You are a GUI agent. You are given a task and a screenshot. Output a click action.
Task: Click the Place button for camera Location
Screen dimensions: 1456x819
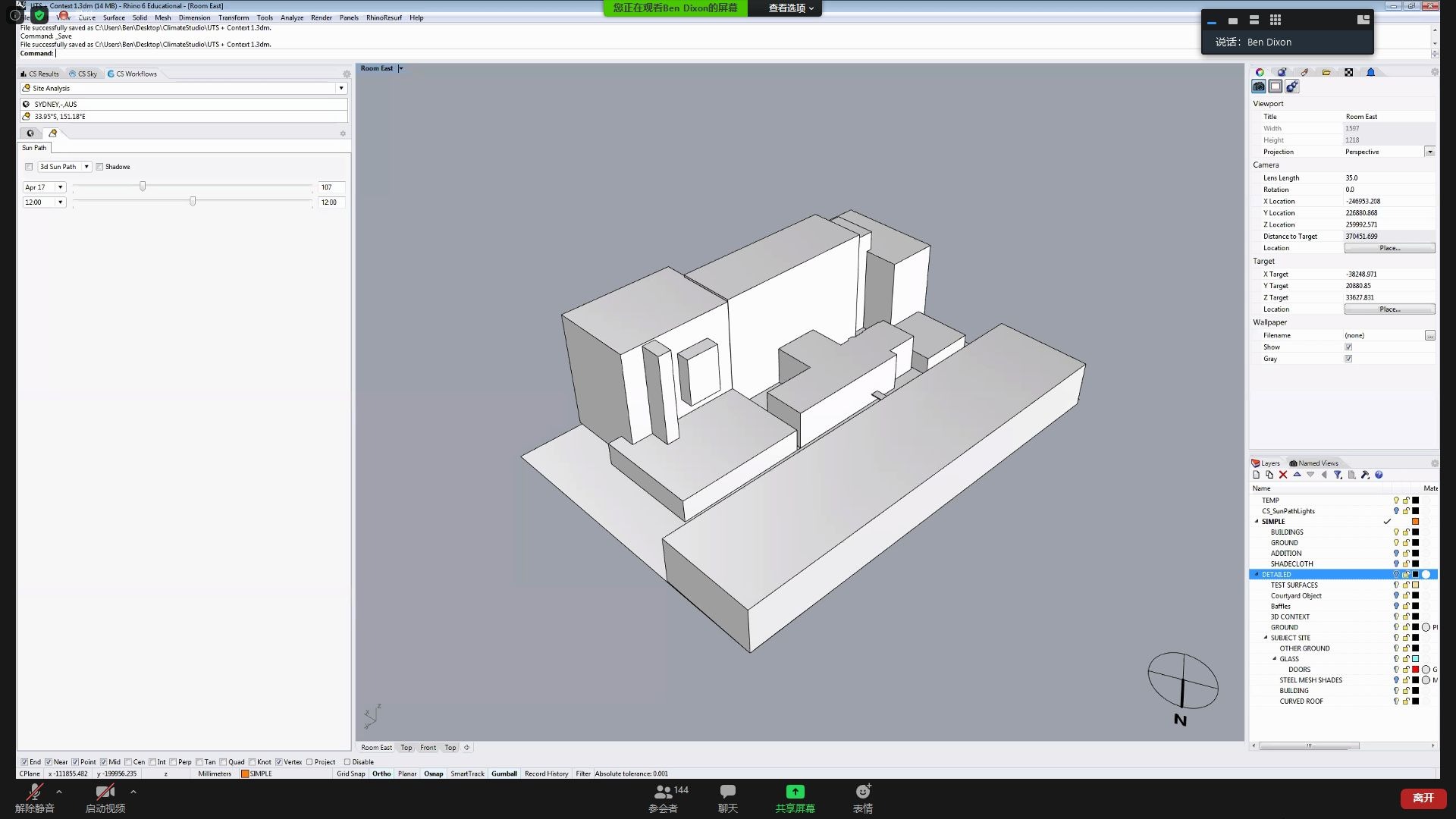pos(1389,248)
